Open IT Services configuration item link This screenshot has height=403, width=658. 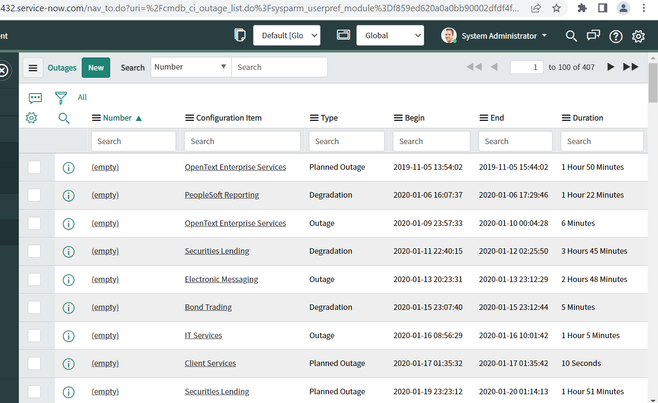pyautogui.click(x=203, y=335)
